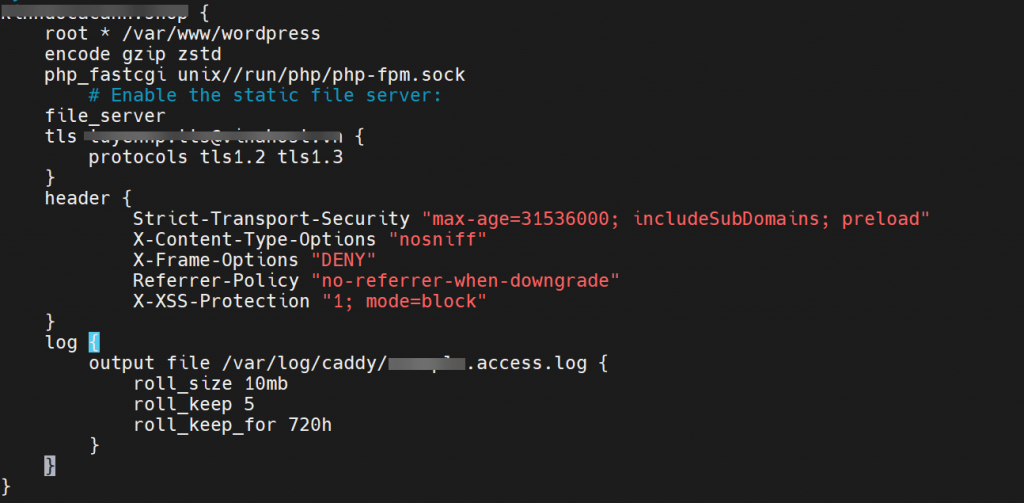
Task: Click the "header" block keyword
Action: [x=77, y=198]
